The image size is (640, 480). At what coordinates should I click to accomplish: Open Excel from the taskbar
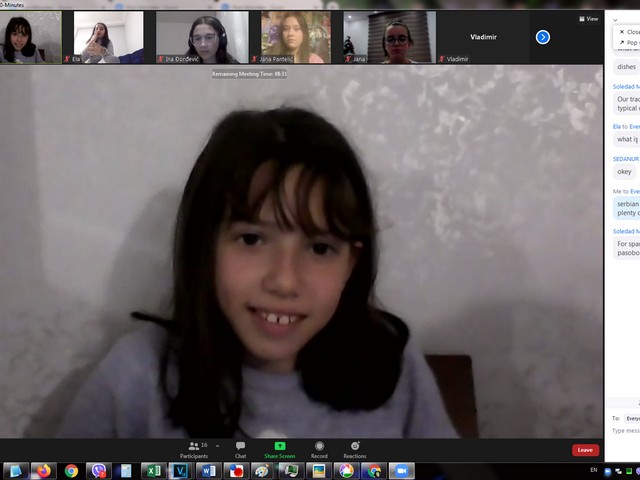click(x=154, y=471)
